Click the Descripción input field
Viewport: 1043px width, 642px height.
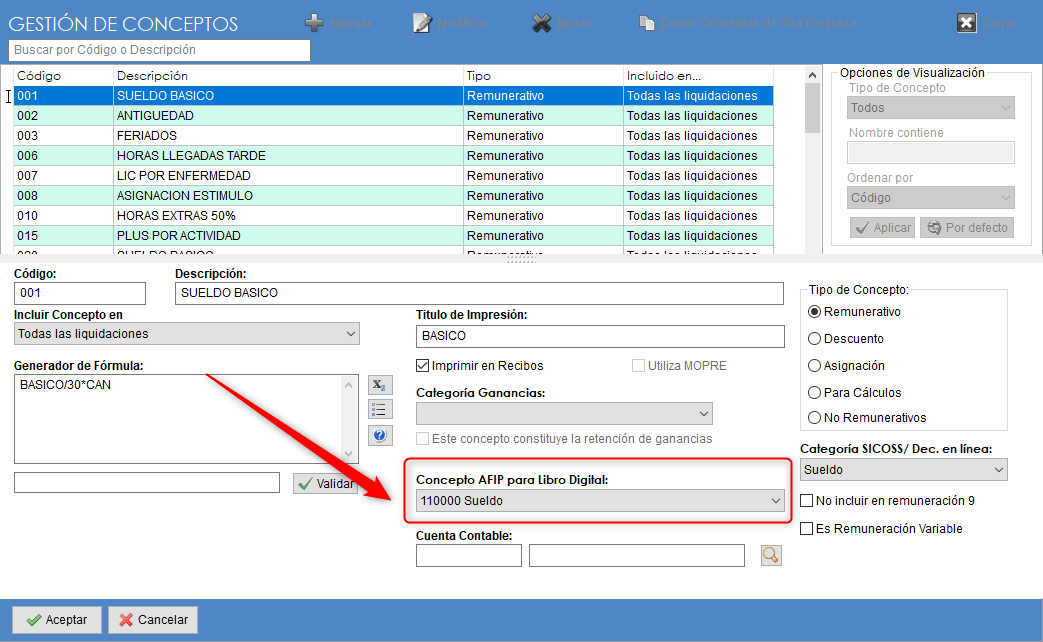click(x=480, y=293)
